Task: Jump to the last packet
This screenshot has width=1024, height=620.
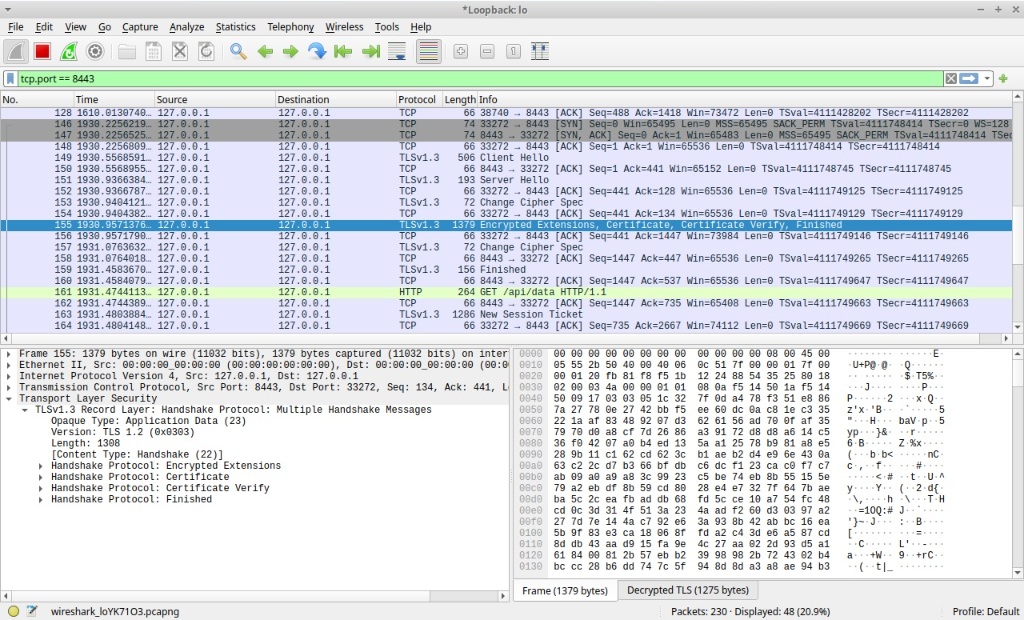Action: 370,52
